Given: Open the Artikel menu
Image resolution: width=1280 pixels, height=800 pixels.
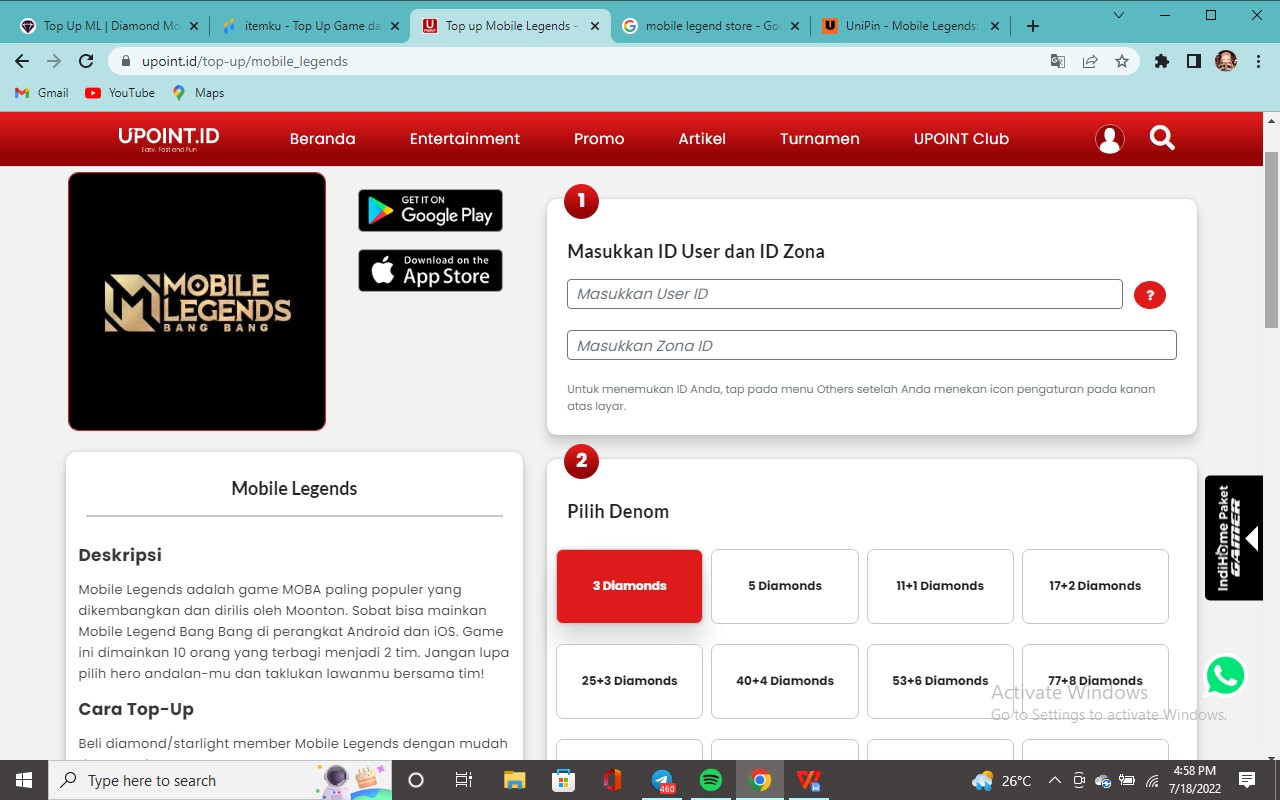Looking at the screenshot, I should point(702,139).
